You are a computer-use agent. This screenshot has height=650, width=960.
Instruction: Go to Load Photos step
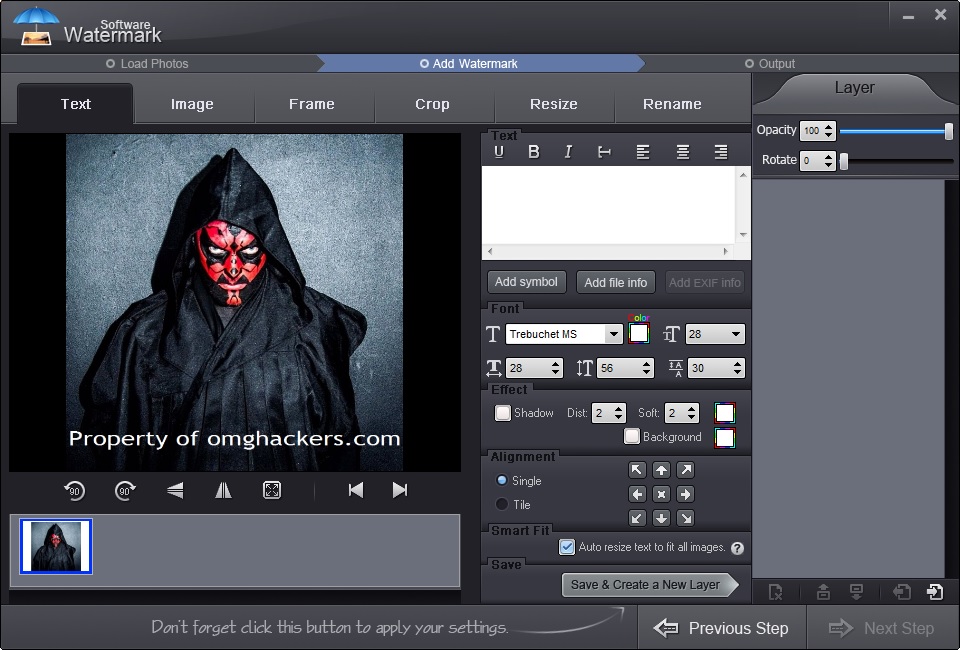pyautogui.click(x=147, y=64)
